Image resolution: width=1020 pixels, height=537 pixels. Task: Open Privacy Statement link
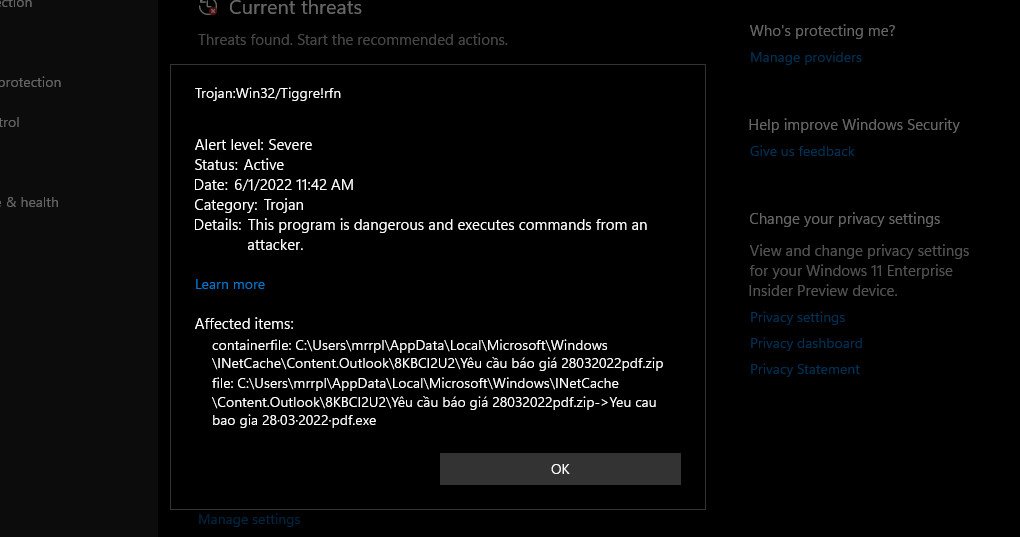805,369
